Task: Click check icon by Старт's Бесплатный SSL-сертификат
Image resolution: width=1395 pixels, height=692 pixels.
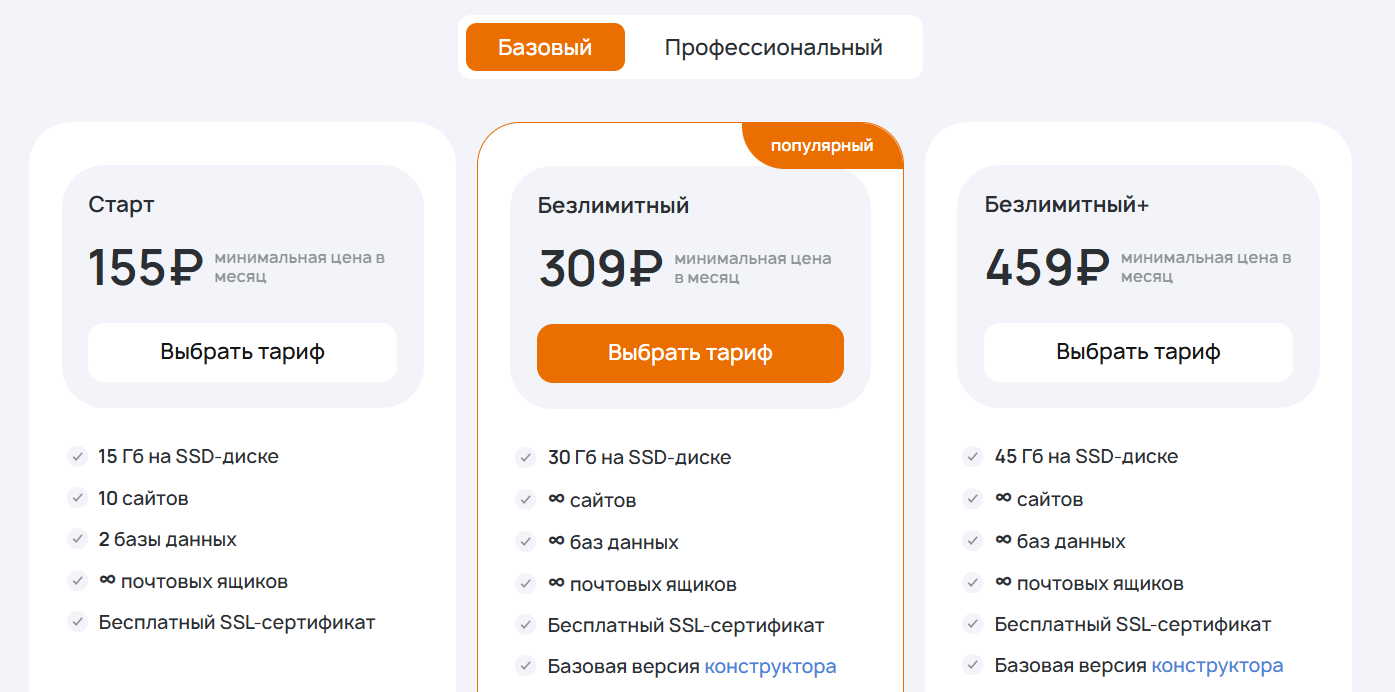Action: [x=77, y=622]
